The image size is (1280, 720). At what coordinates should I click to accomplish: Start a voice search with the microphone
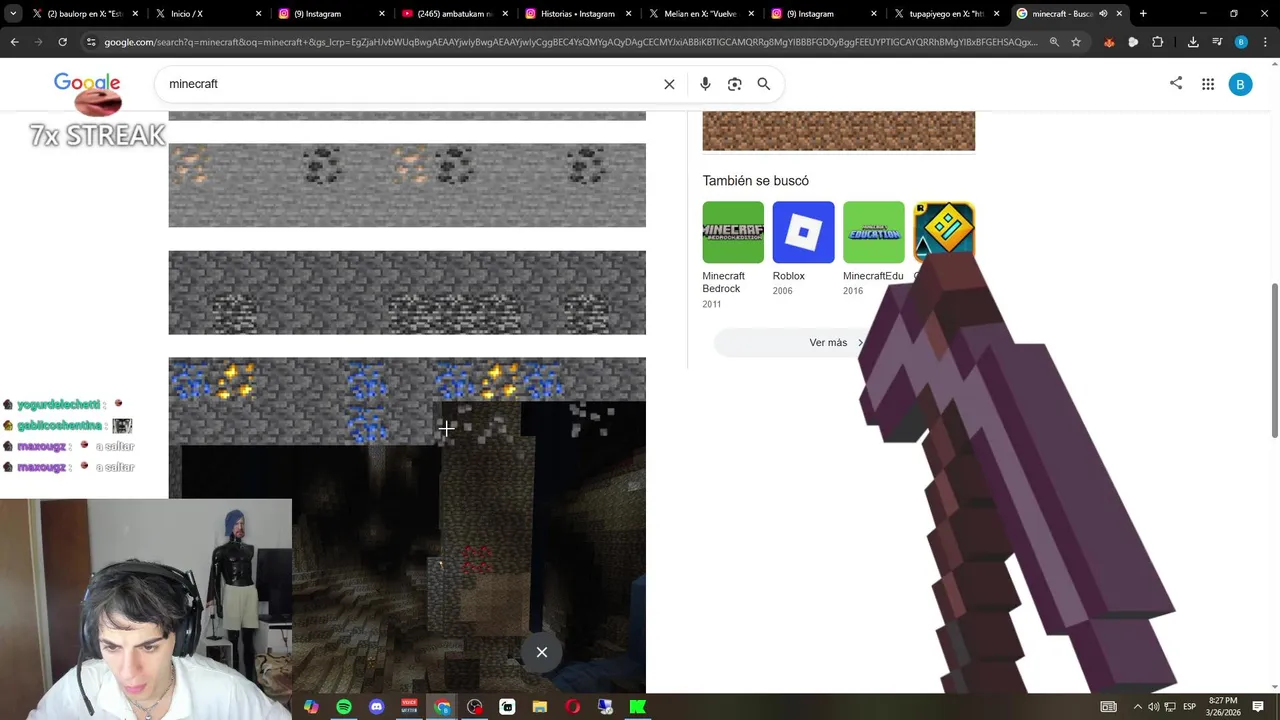(705, 84)
